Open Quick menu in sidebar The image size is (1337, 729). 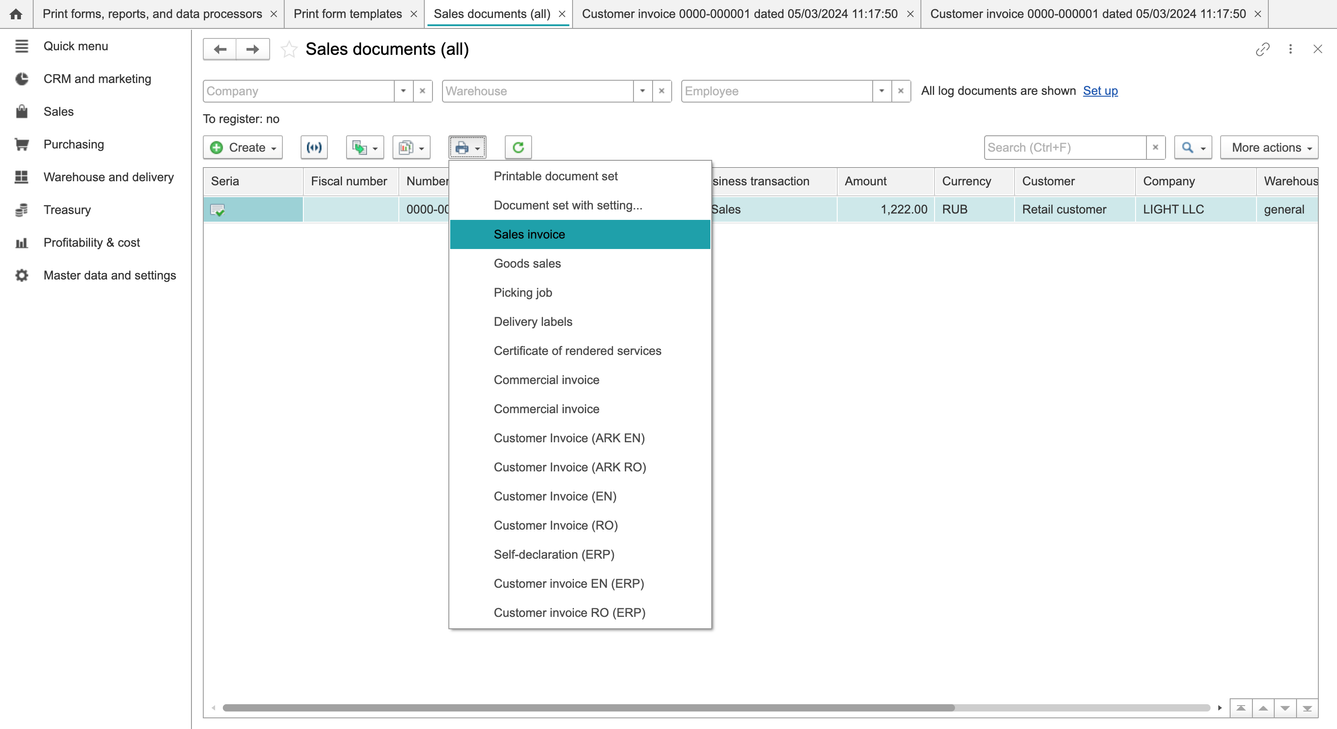[x=76, y=46]
